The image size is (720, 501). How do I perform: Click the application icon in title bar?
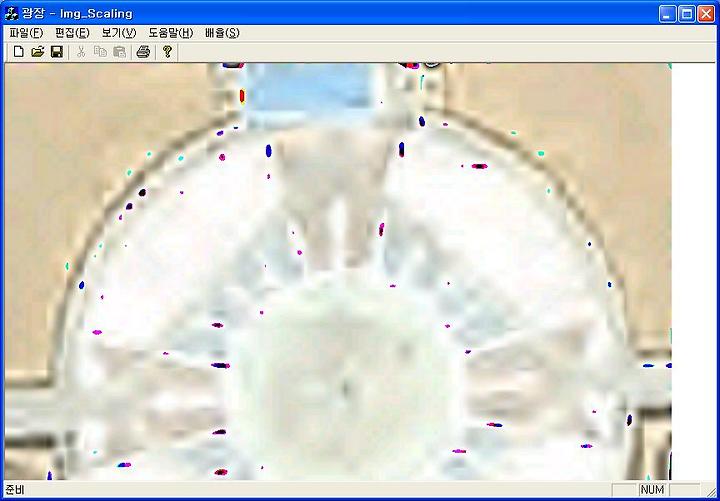tap(11, 14)
